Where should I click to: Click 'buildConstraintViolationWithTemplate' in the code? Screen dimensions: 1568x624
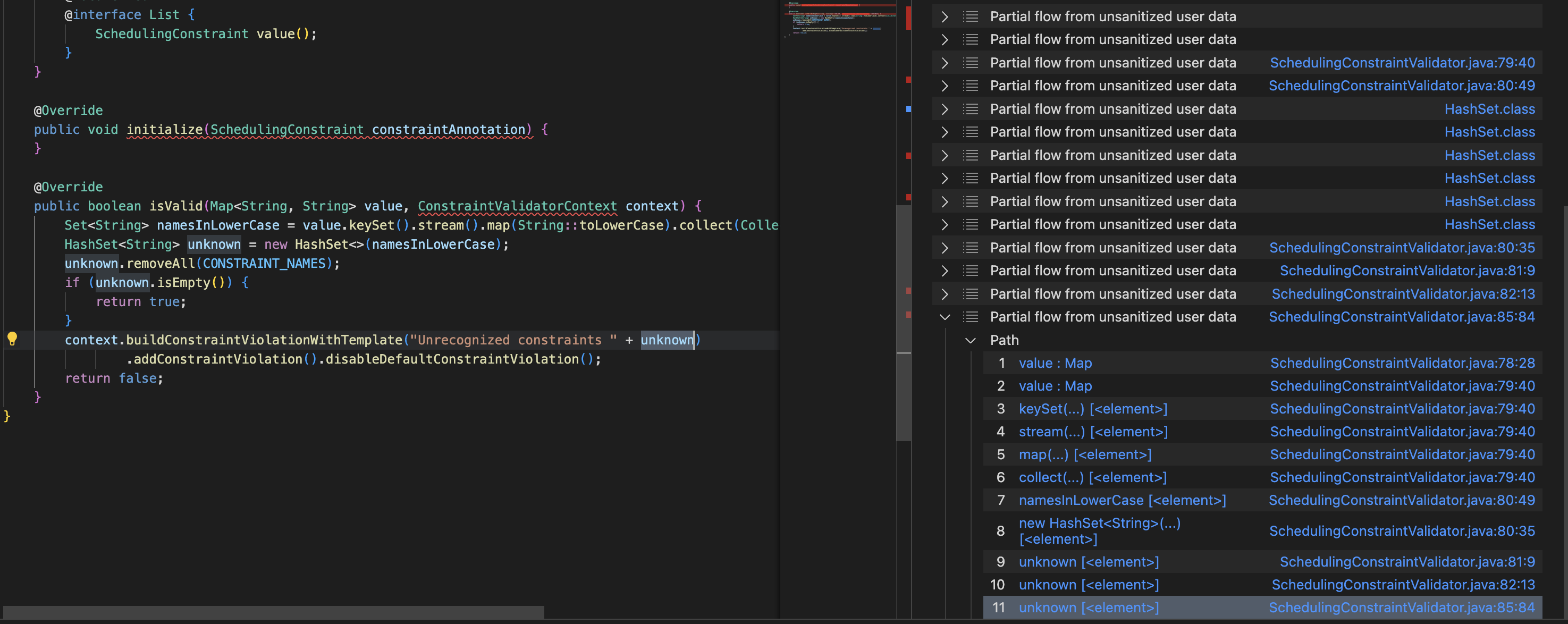pos(264,340)
